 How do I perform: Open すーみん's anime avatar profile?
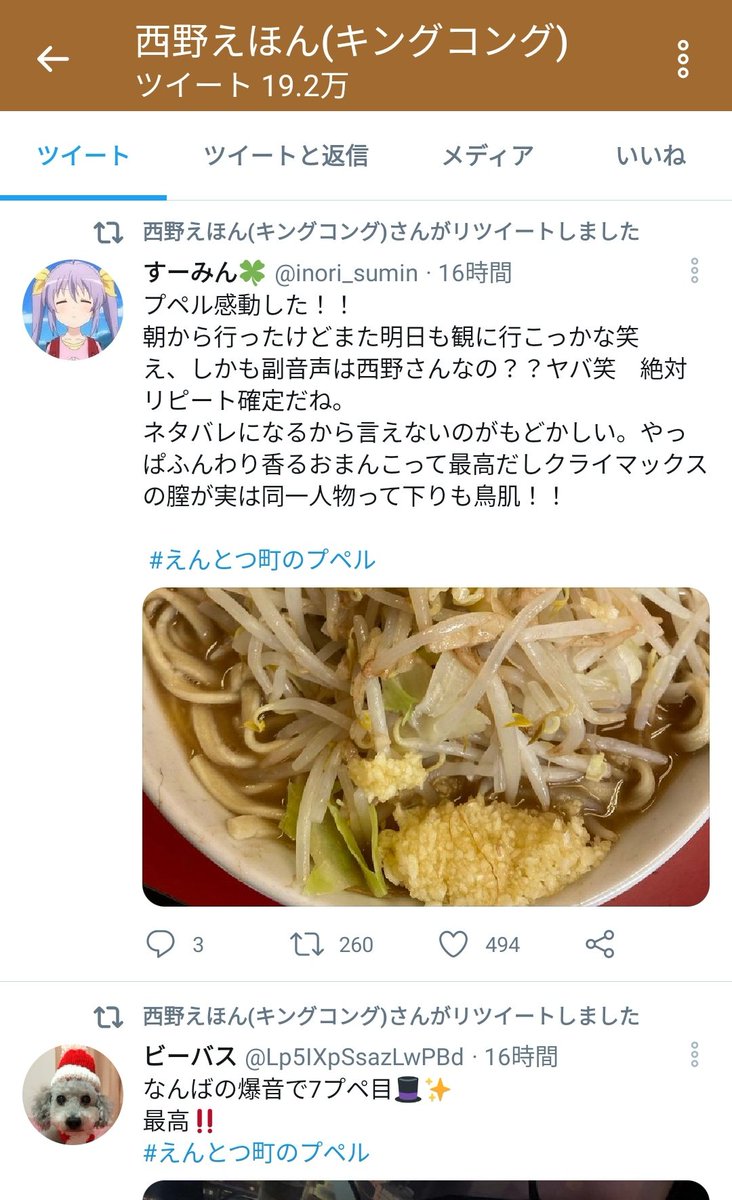click(72, 309)
